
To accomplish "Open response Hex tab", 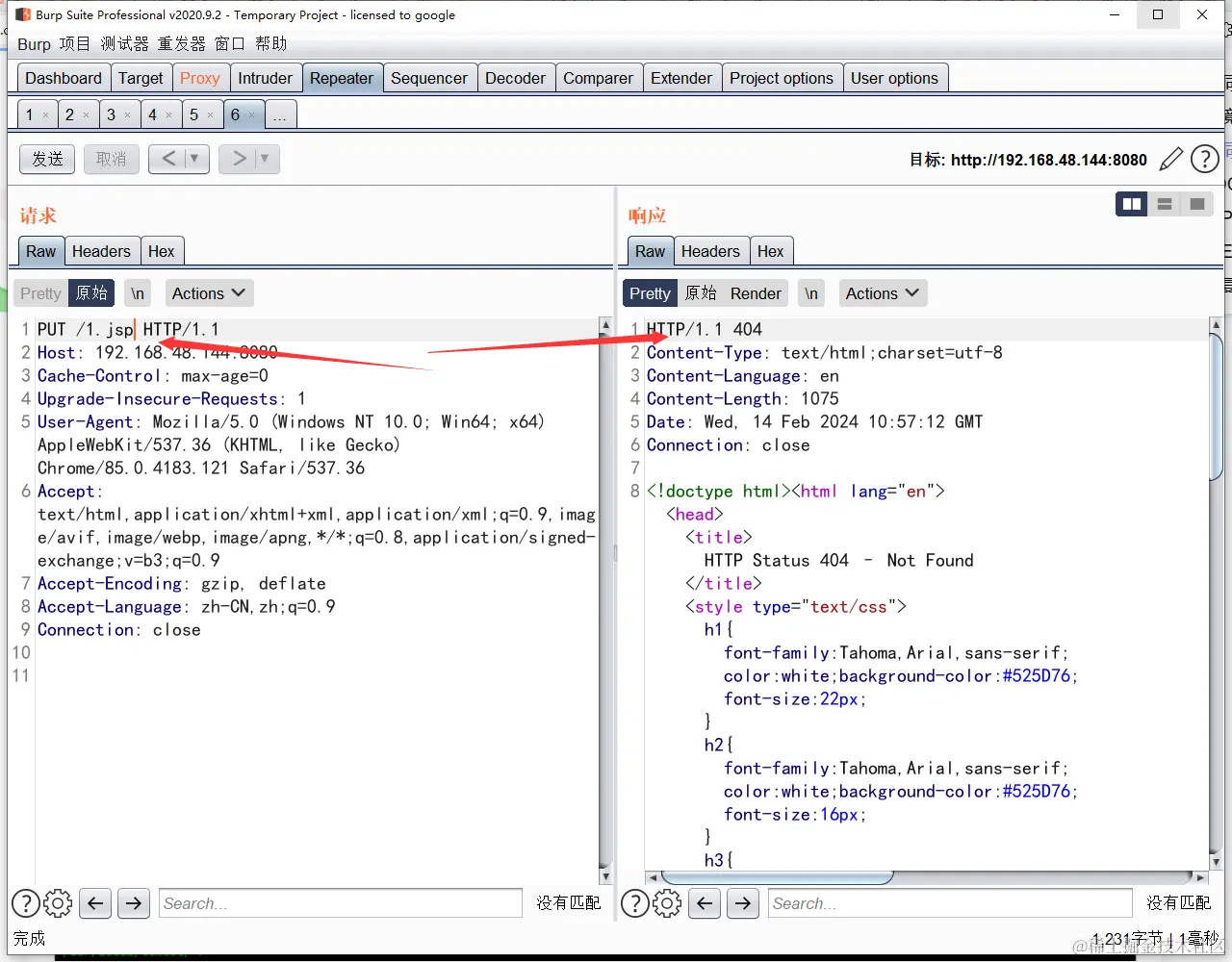I will [771, 251].
